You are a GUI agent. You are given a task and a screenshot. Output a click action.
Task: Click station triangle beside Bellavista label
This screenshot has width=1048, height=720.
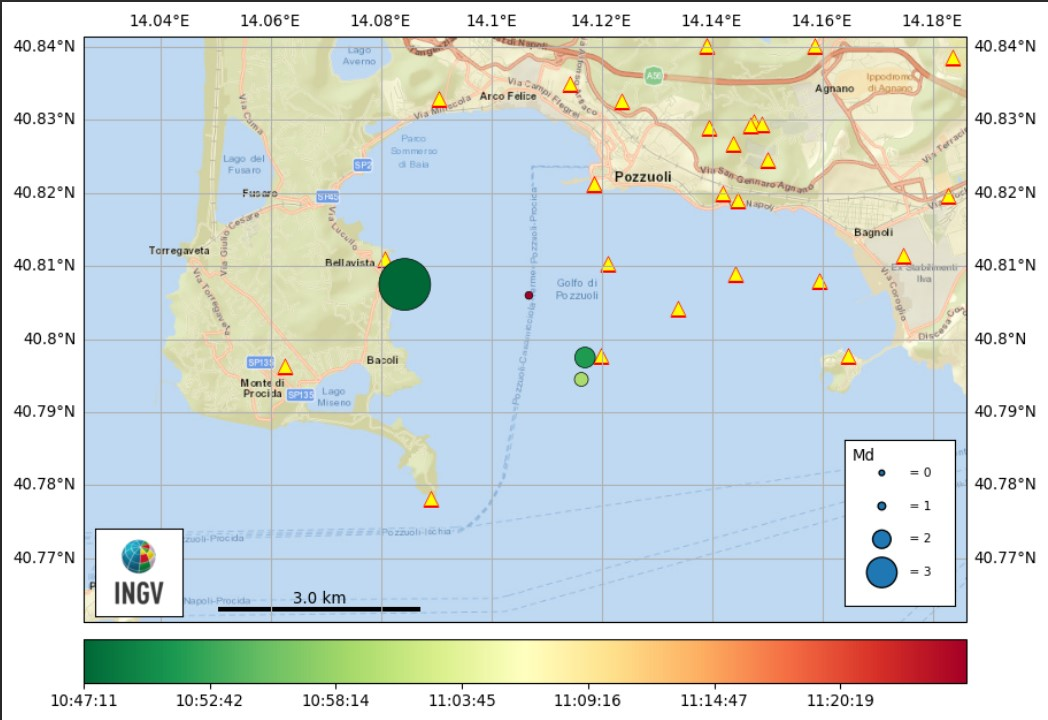tap(385, 260)
